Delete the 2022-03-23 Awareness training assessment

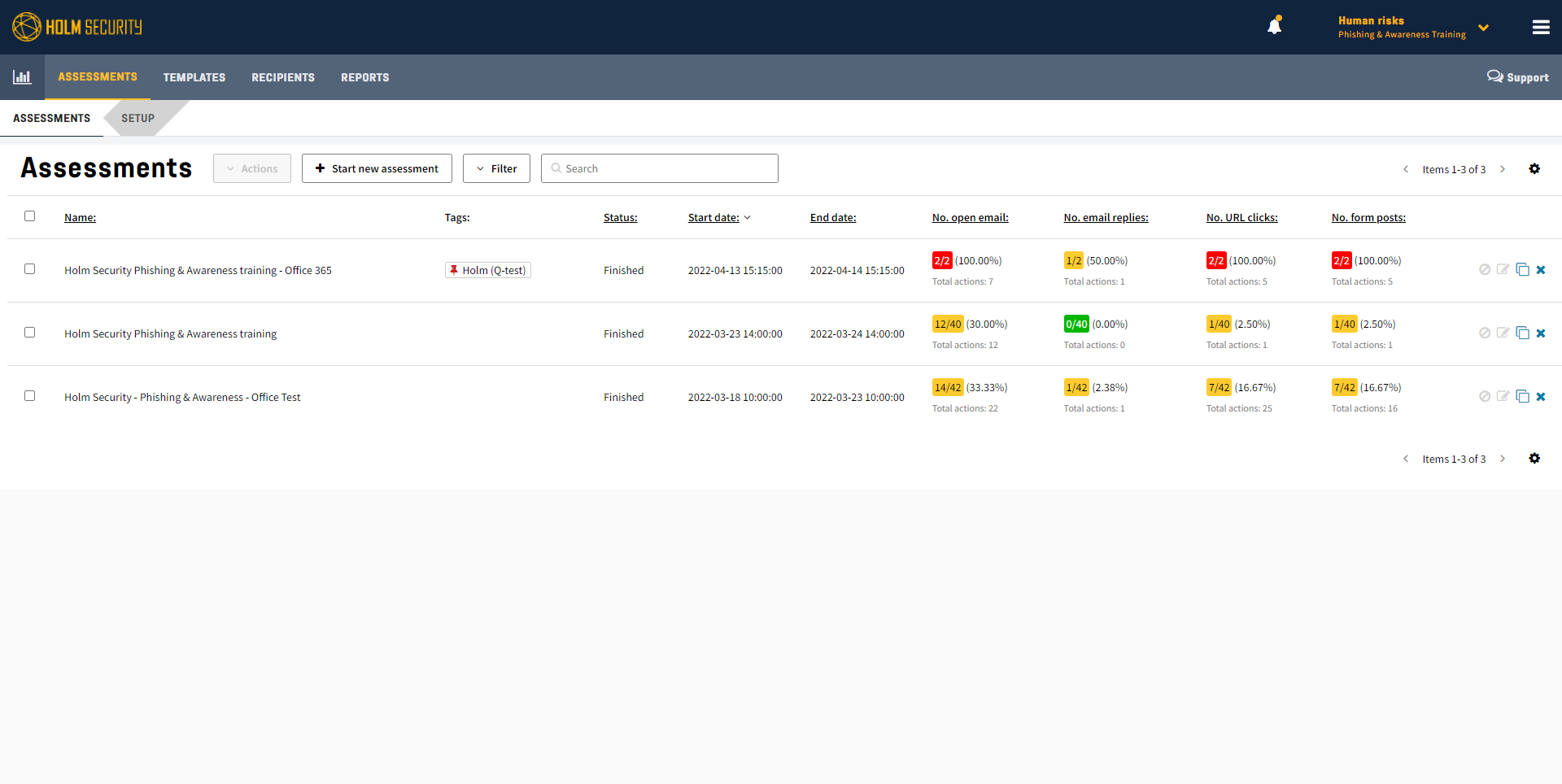coord(1541,333)
